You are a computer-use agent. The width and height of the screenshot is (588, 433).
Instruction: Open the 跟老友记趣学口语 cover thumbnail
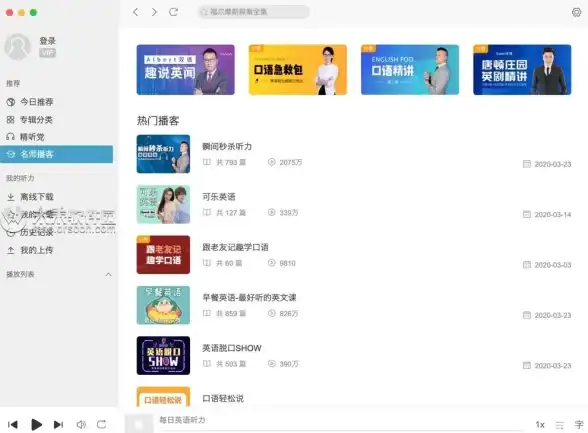click(163, 255)
